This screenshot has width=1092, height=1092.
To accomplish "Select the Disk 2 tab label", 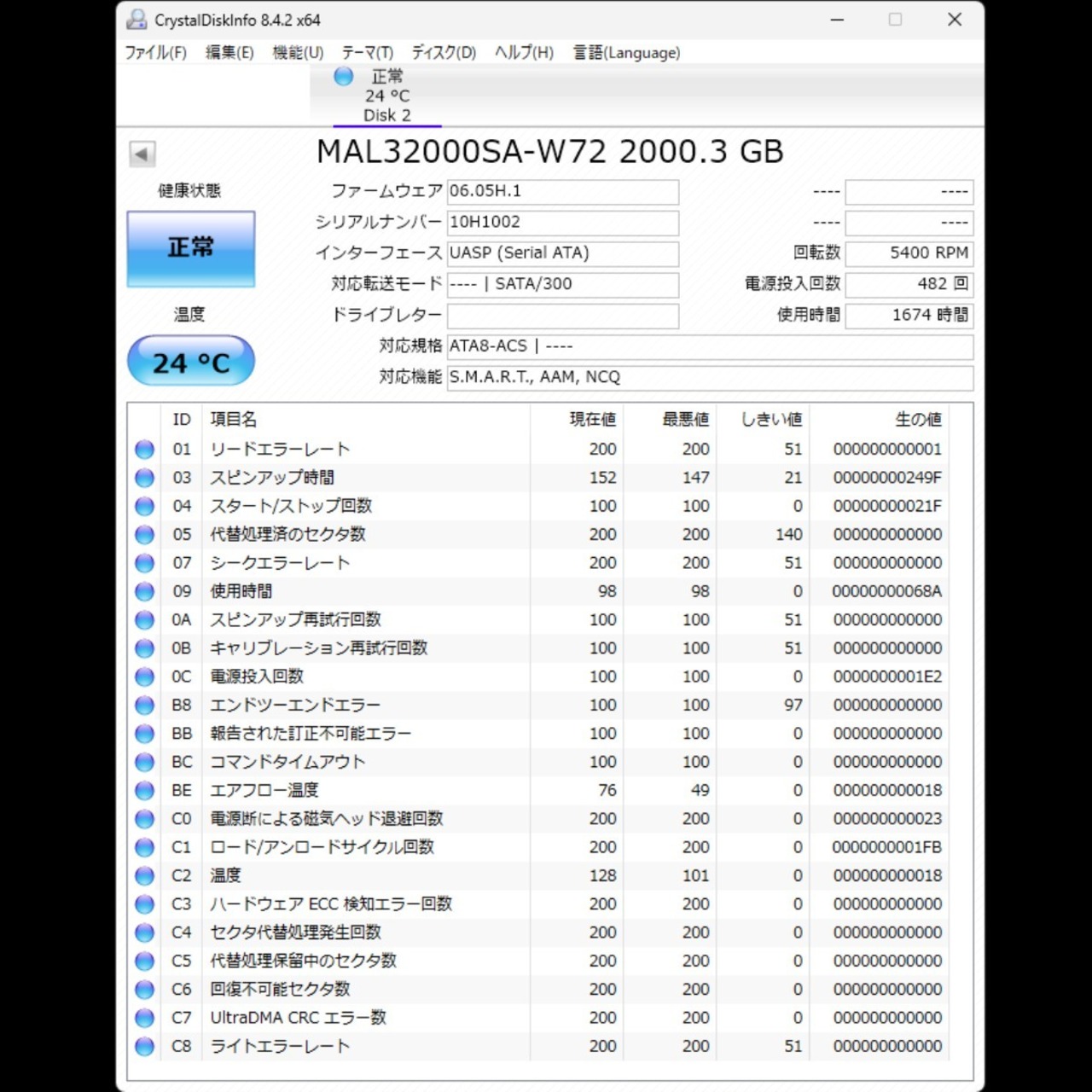I will [387, 115].
